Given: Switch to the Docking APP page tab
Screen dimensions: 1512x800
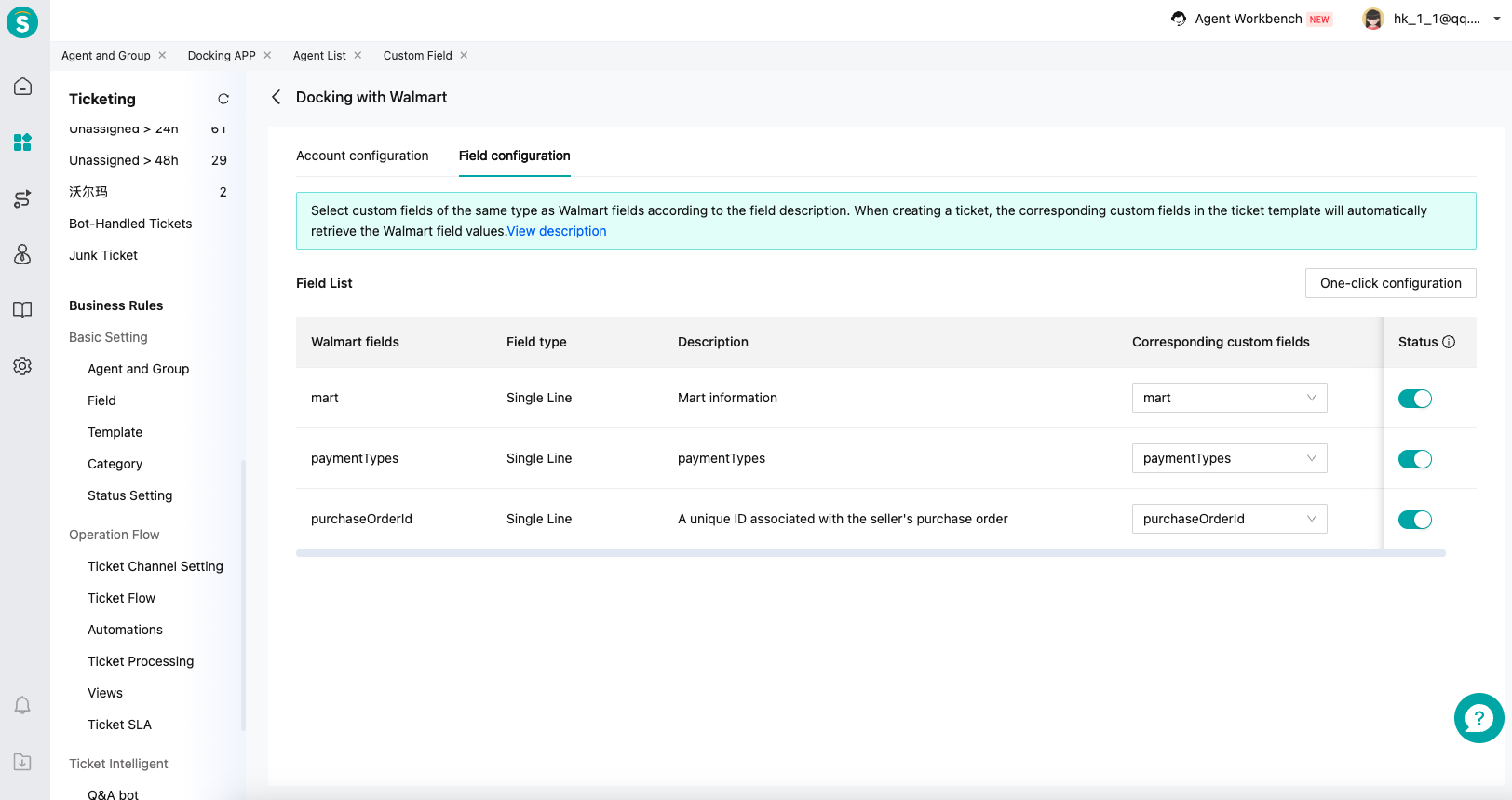Looking at the screenshot, I should [x=222, y=56].
